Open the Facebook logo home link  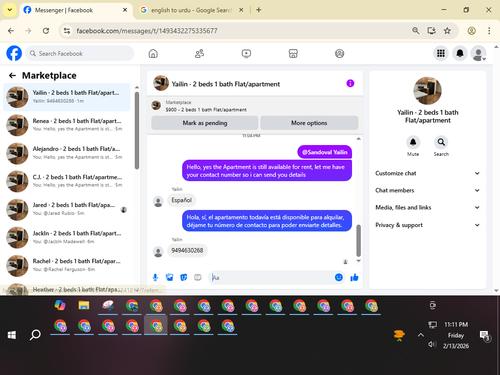tap(14, 53)
